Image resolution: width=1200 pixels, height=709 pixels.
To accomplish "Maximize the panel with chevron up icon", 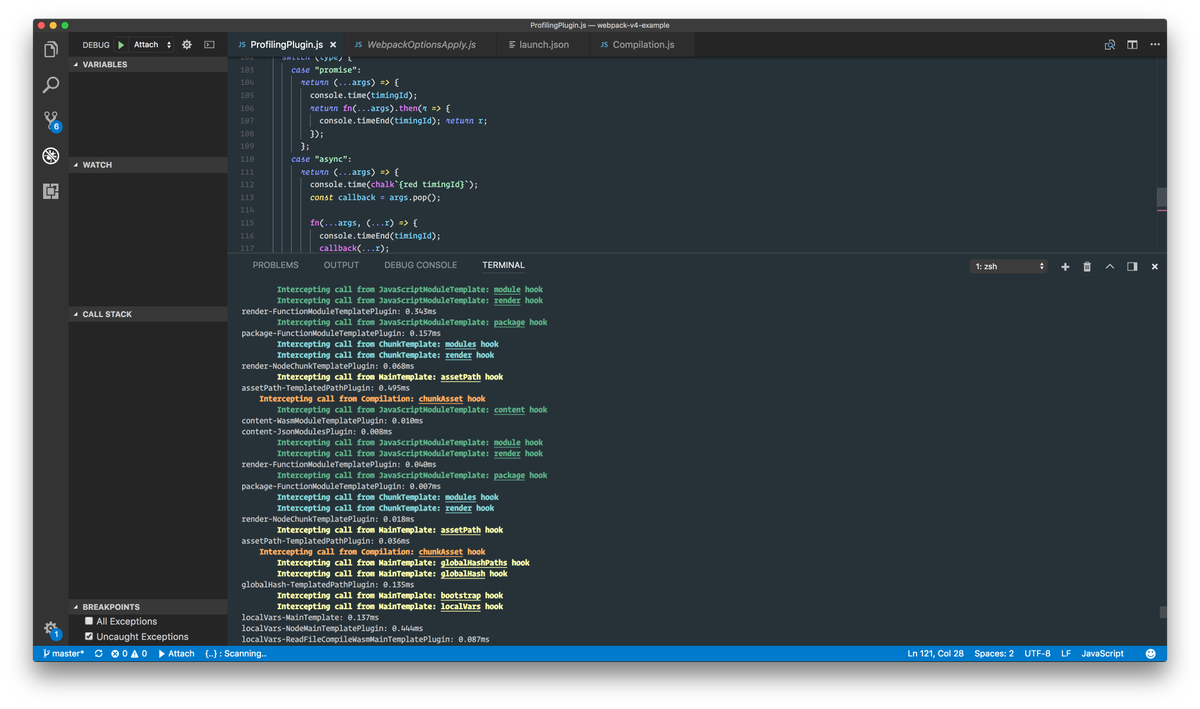I will [x=1110, y=266].
